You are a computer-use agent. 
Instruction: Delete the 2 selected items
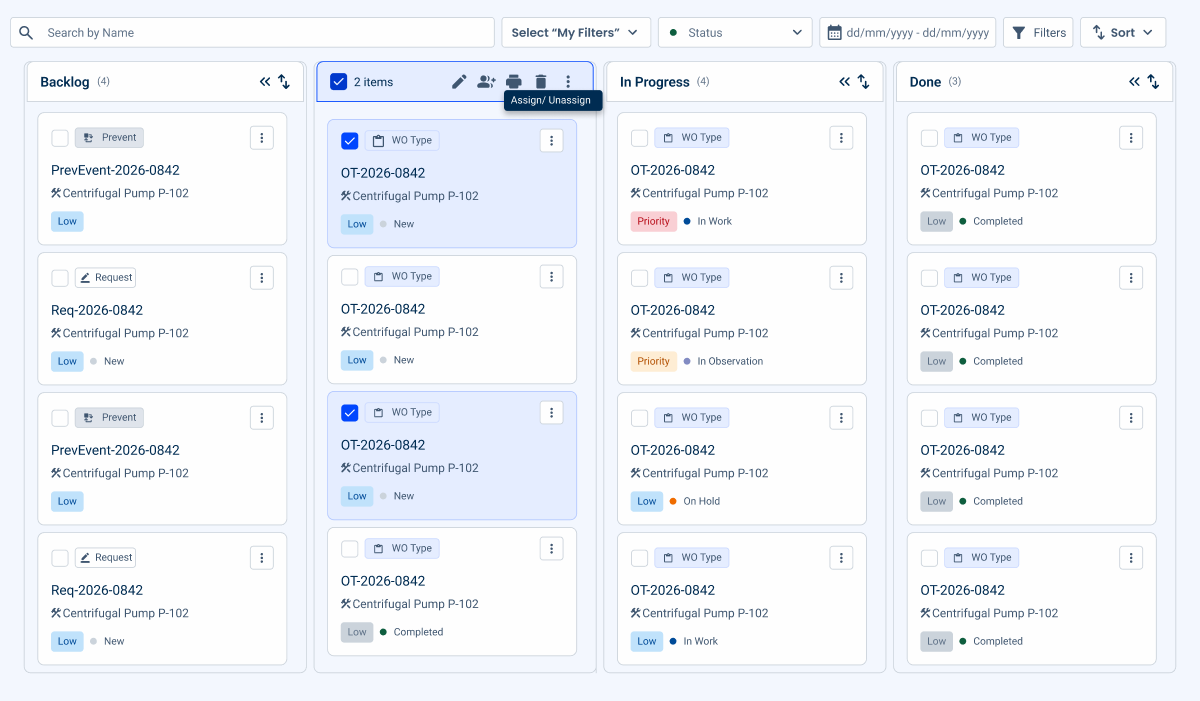(x=541, y=82)
